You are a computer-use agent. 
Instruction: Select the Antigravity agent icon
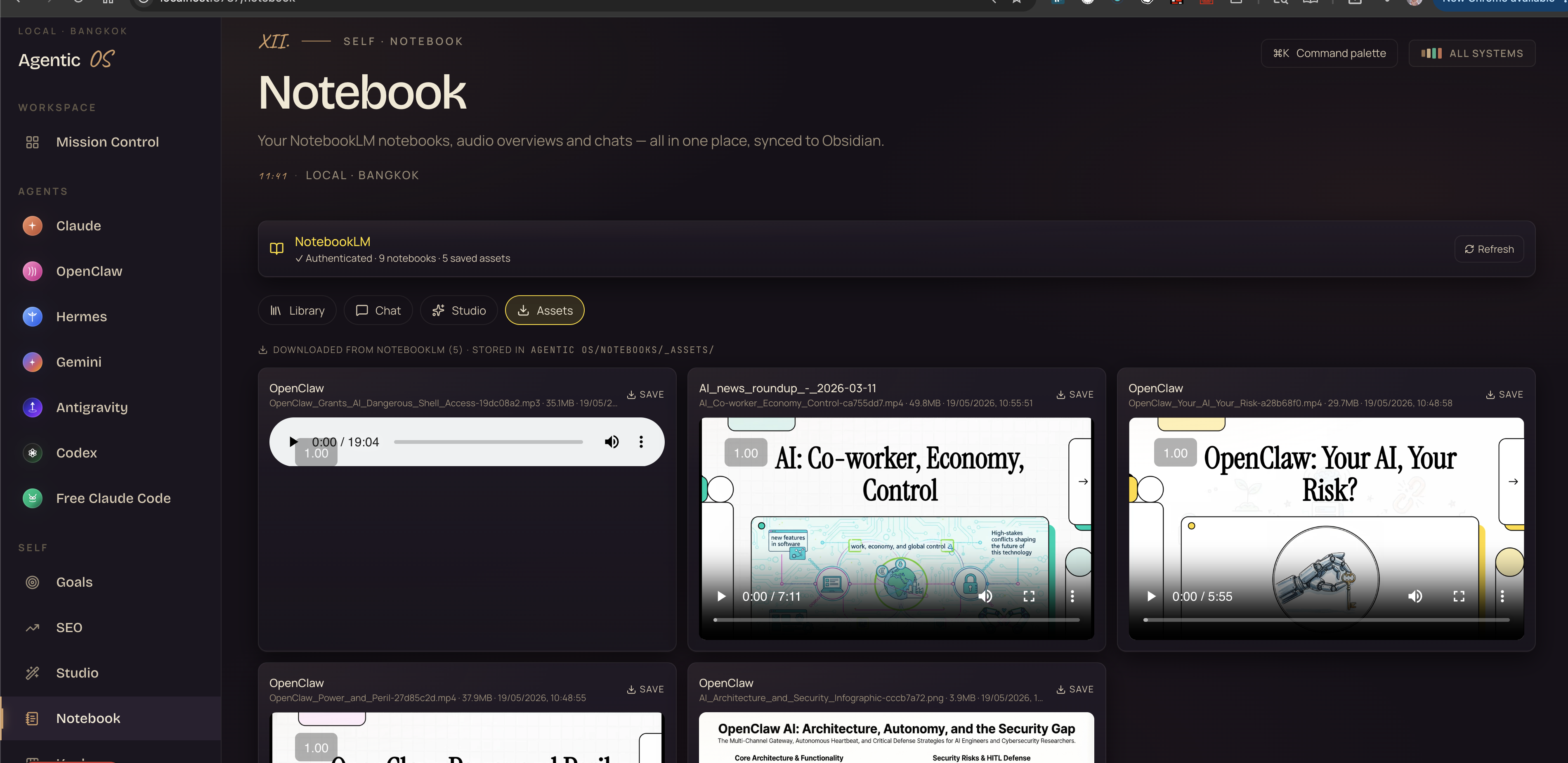[32, 408]
